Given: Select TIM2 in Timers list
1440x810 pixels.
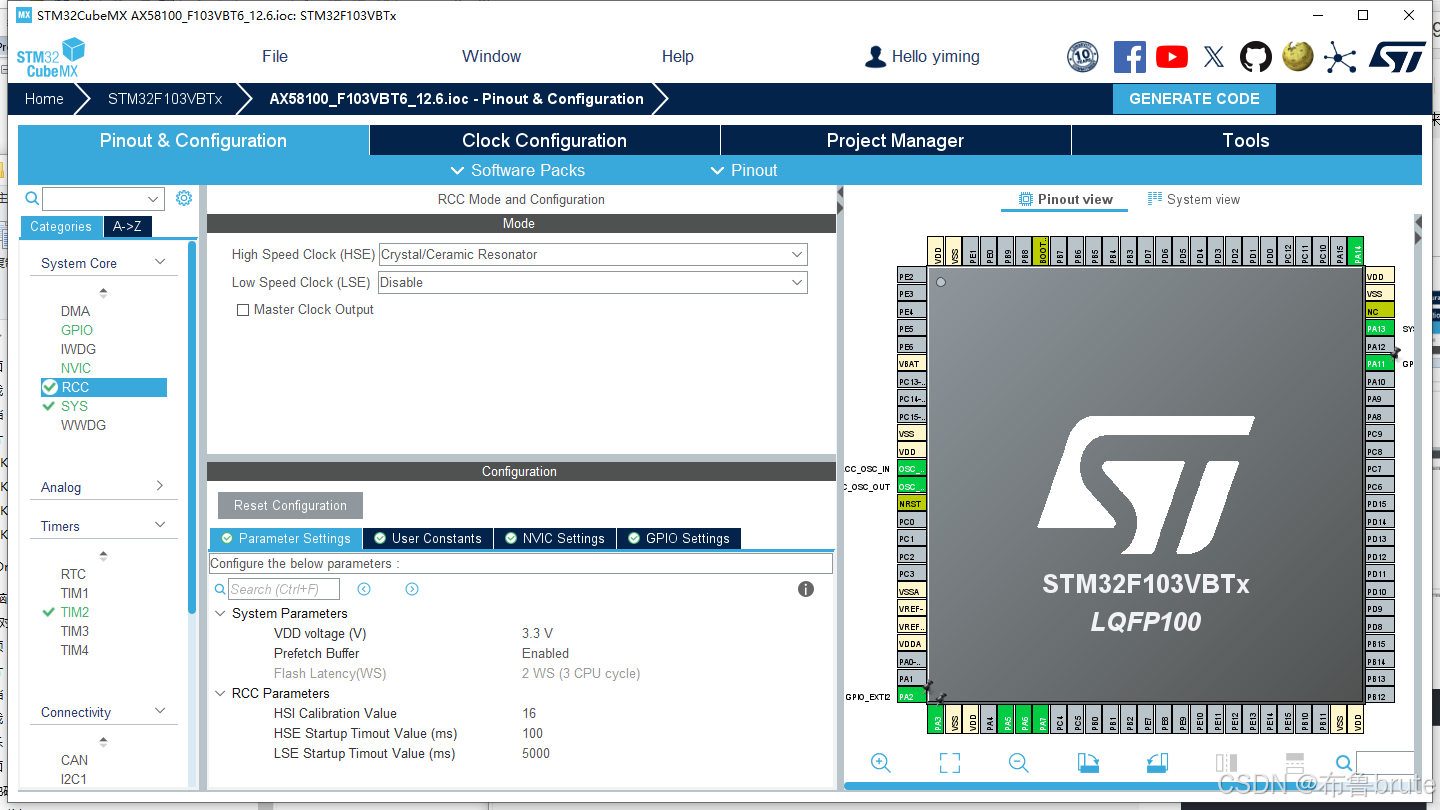Looking at the screenshot, I should point(75,612).
